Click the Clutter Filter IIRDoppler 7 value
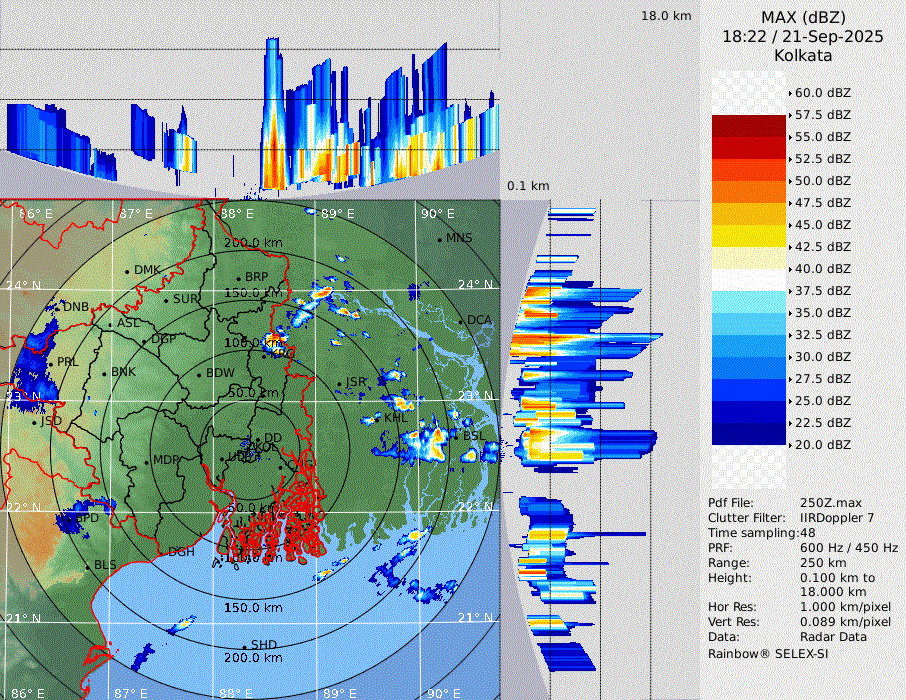 click(837, 518)
